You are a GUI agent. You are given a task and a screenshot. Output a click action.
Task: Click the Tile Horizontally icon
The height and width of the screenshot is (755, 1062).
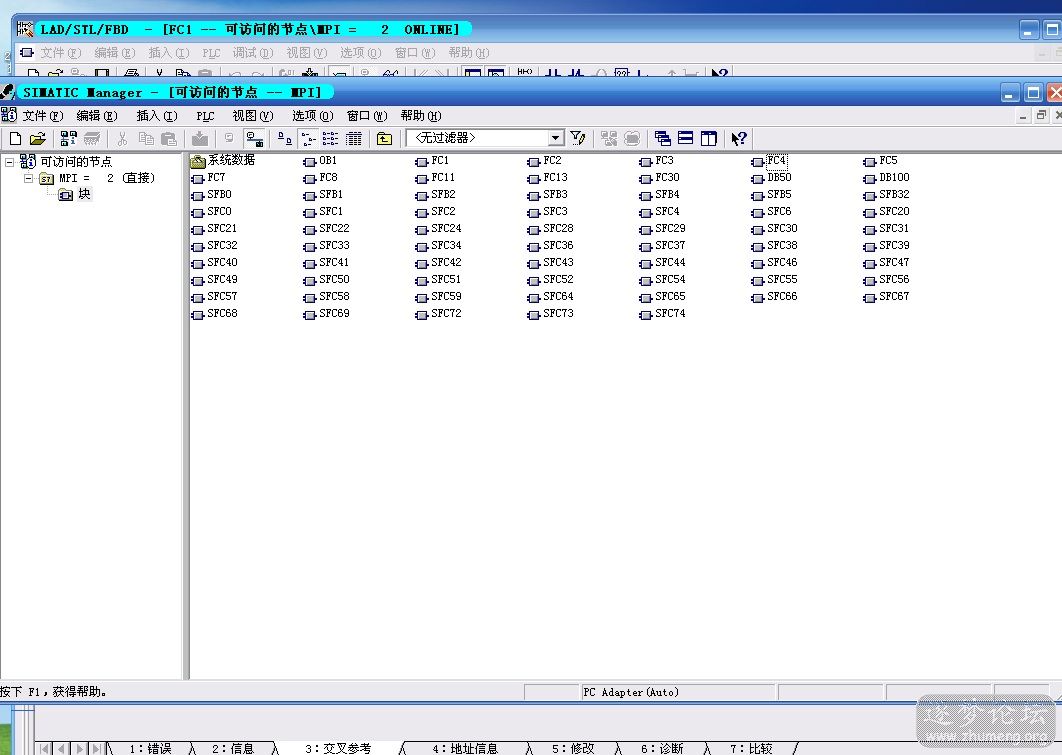pos(685,139)
